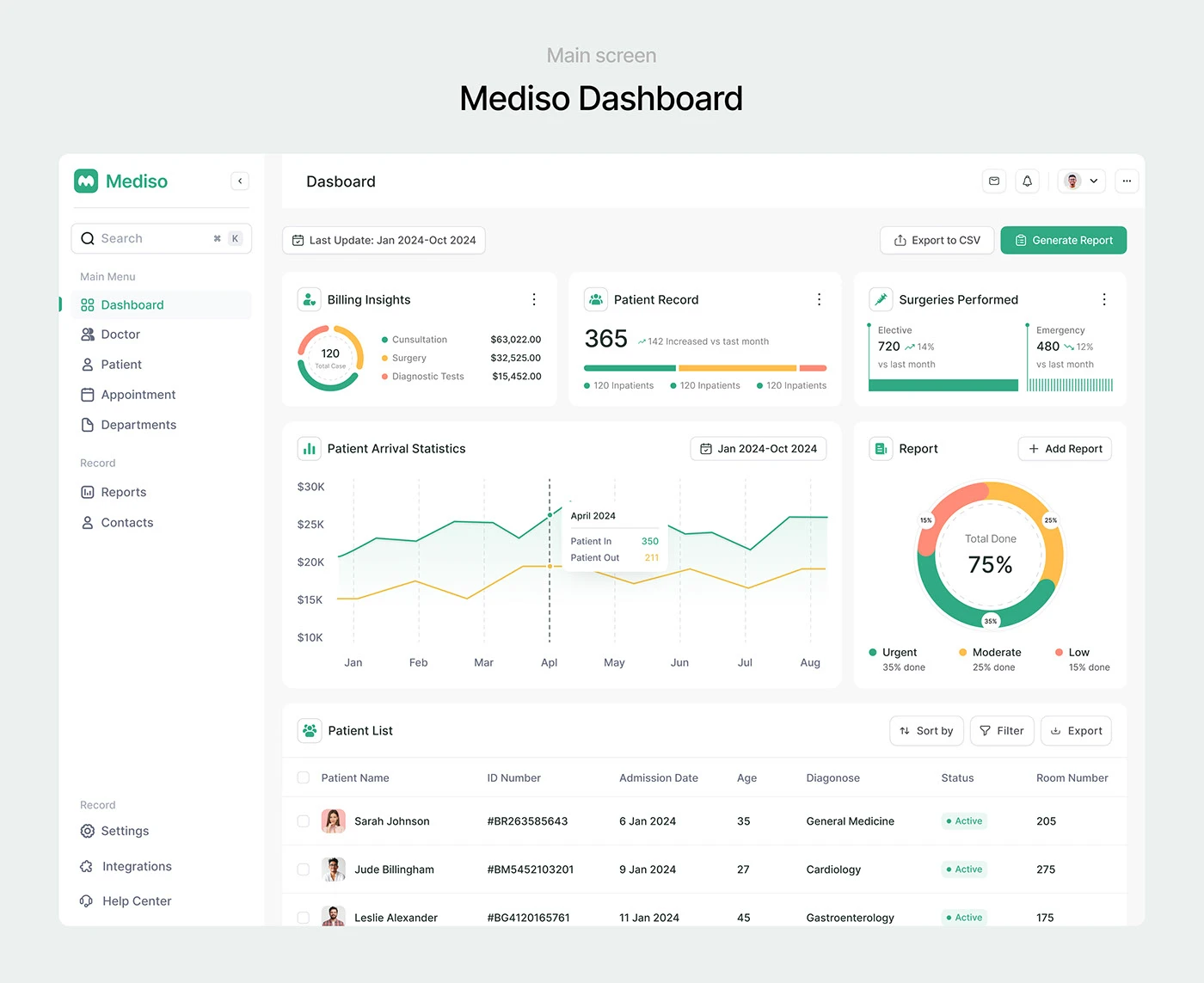Image resolution: width=1204 pixels, height=983 pixels.
Task: Open the Filter options
Action: 1002,731
